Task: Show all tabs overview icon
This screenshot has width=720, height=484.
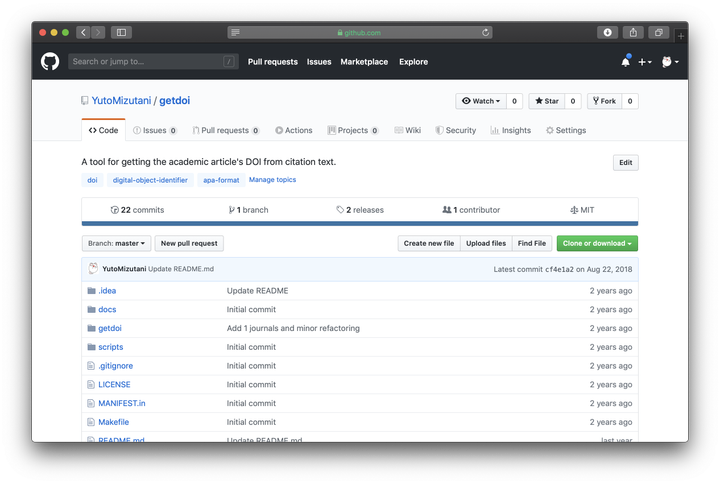Action: (658, 32)
